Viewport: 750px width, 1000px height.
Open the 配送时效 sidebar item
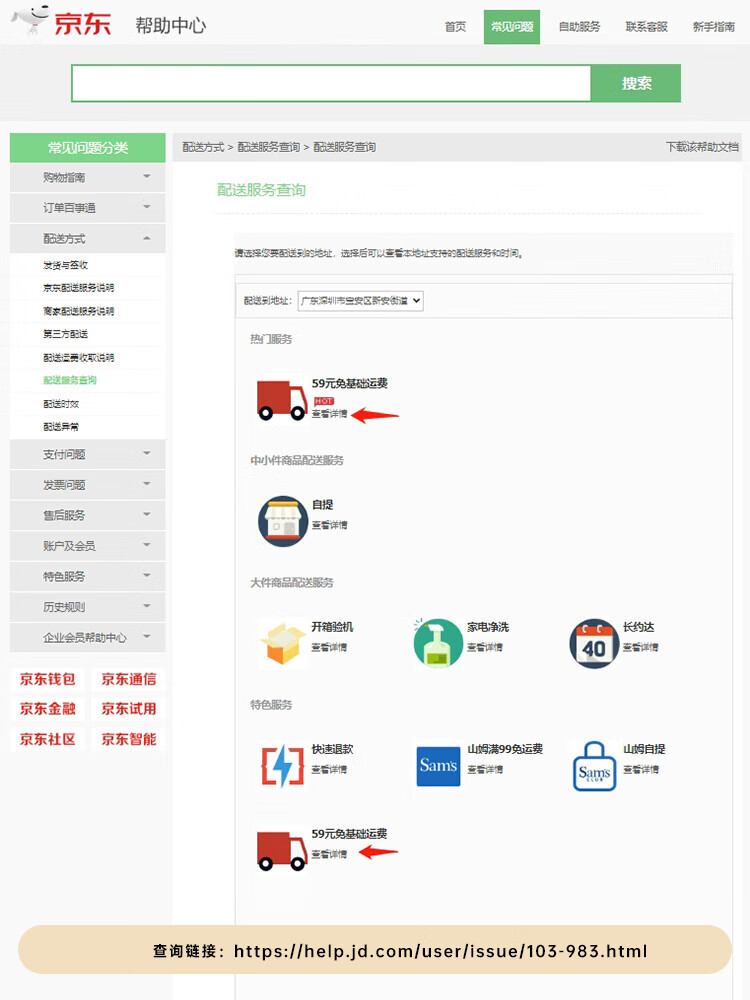(x=61, y=404)
